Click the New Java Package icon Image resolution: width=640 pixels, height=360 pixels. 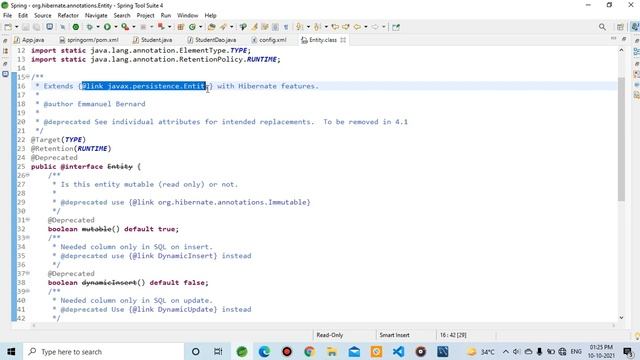point(181,27)
